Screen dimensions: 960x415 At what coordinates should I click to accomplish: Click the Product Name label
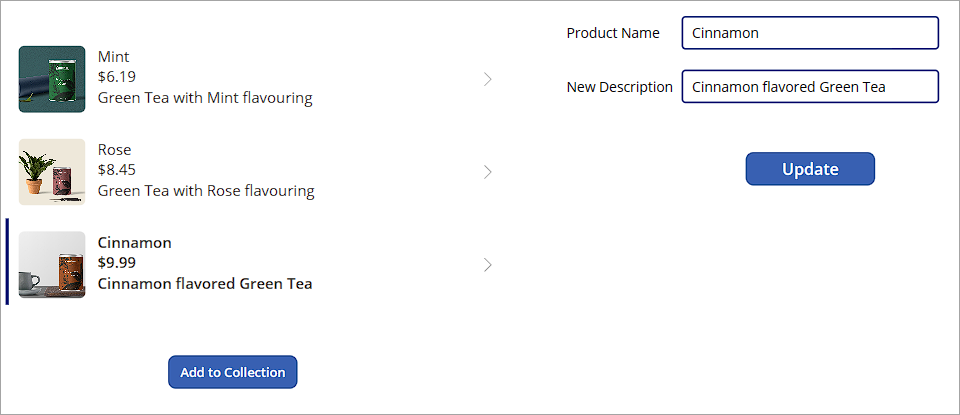613,33
